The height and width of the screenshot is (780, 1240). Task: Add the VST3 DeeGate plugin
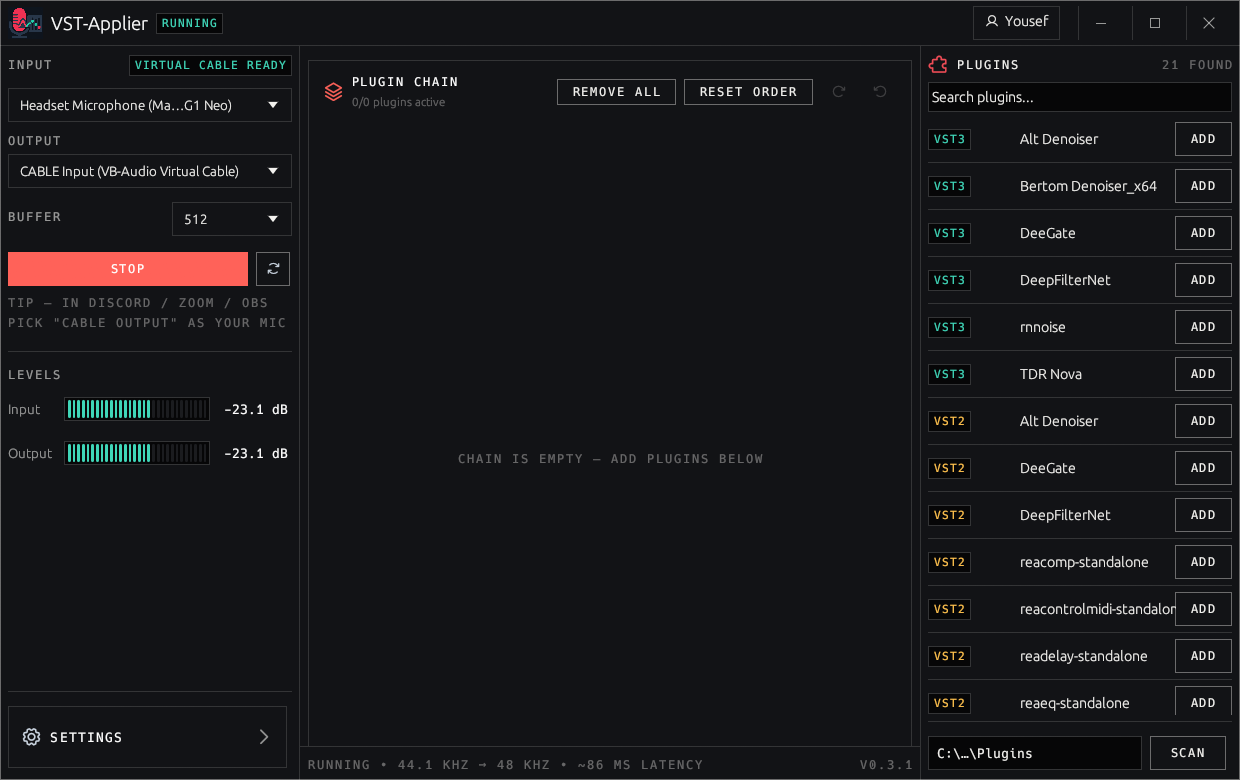[x=1203, y=233]
